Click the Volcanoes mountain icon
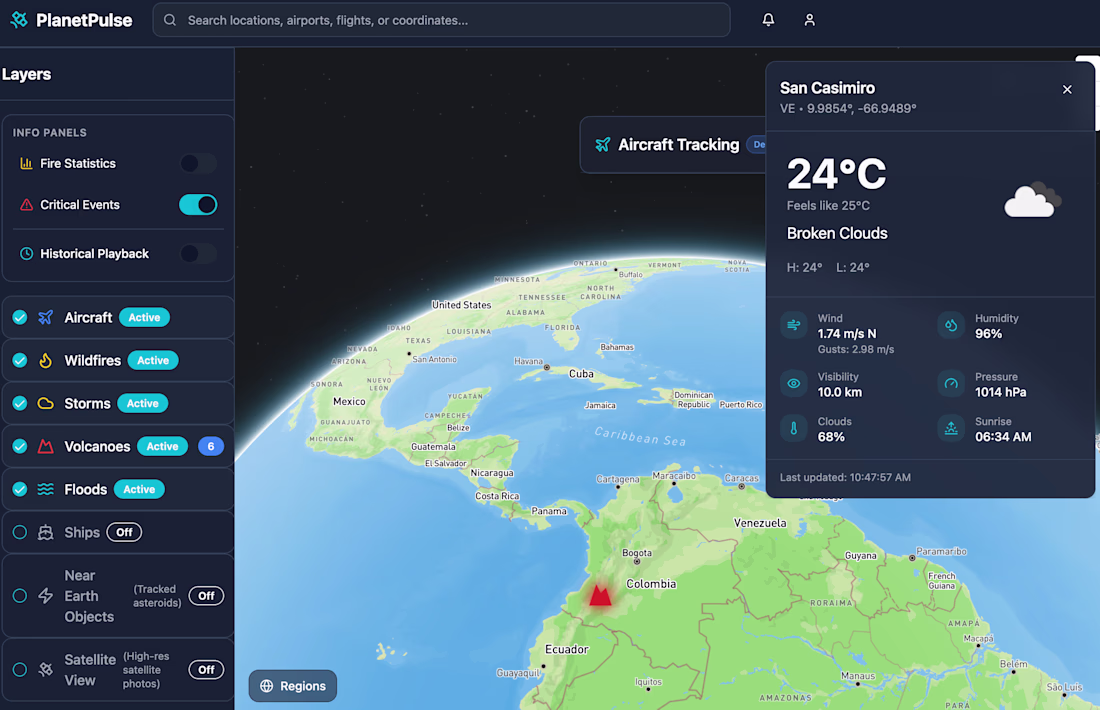 46,446
